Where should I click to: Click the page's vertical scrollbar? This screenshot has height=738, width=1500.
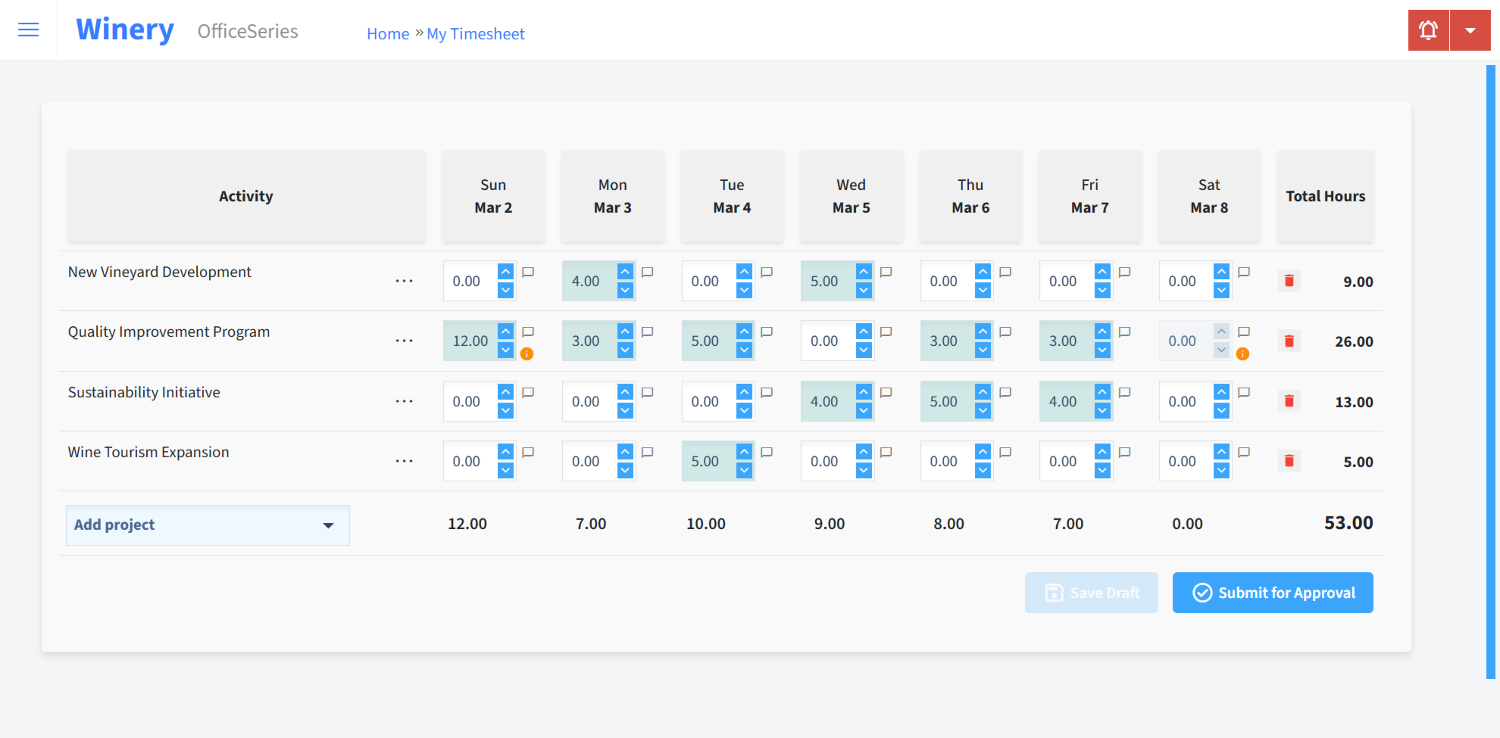1490,370
